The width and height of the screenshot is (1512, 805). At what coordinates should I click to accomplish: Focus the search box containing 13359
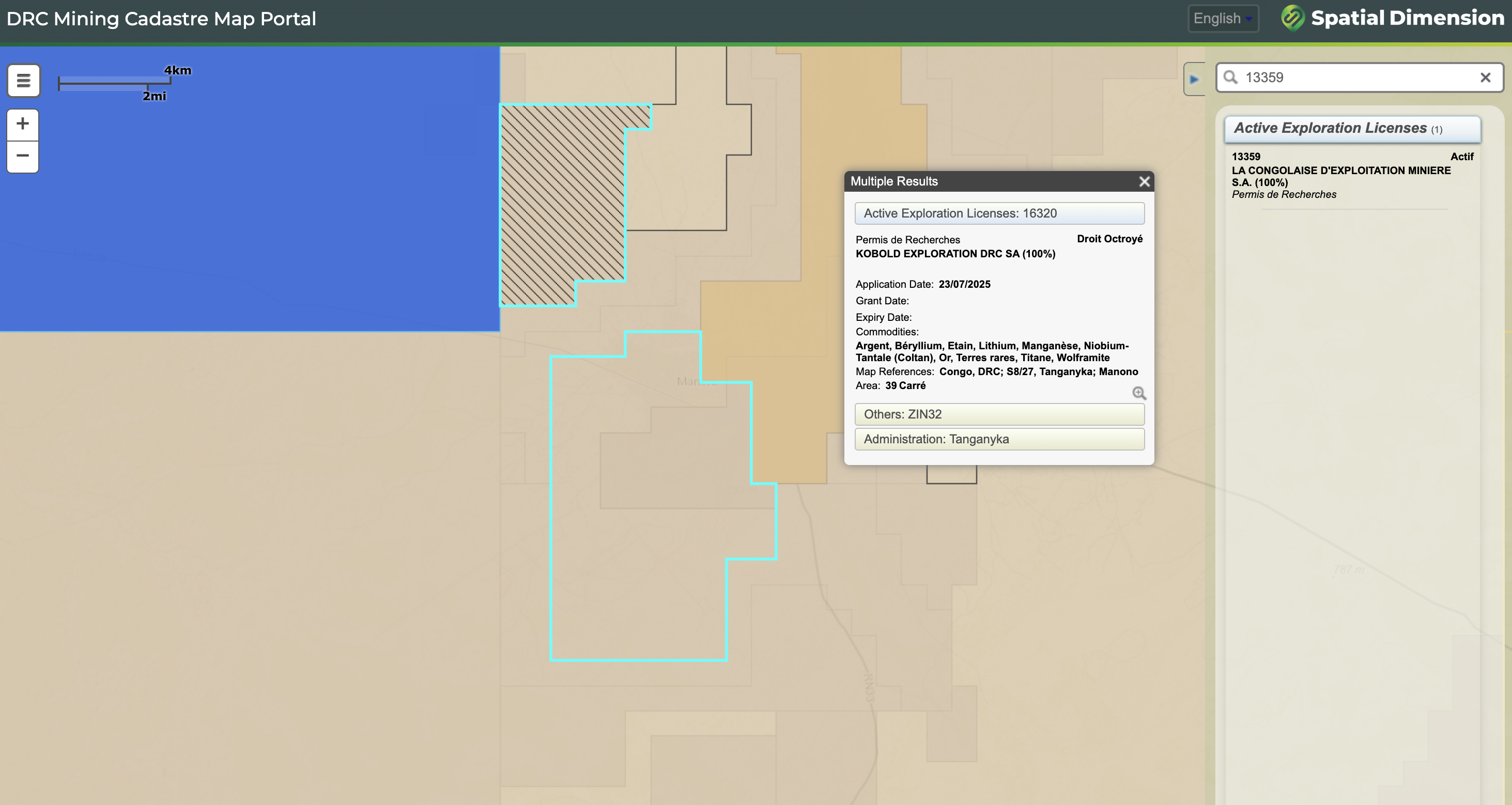click(1359, 78)
